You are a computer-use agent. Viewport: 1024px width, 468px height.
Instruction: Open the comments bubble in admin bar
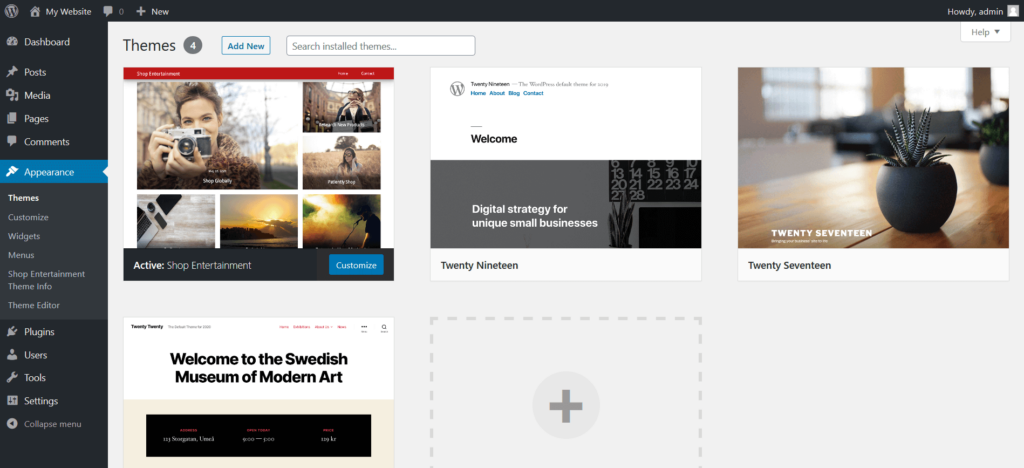tap(108, 11)
